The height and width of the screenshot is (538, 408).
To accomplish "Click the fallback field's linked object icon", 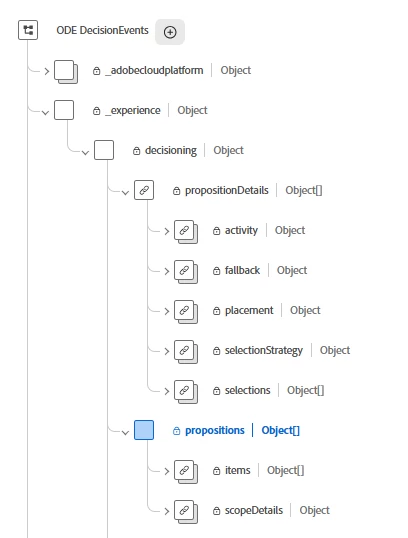I will (186, 272).
